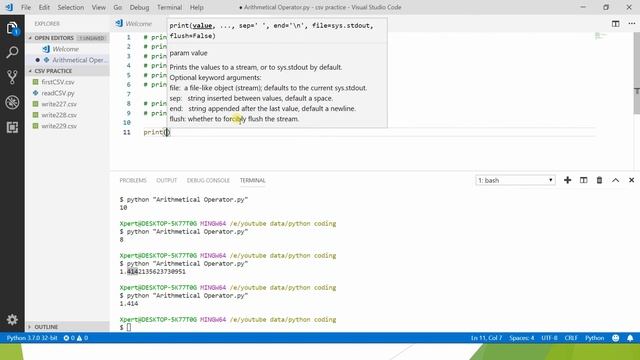Open firstCSV.csv file
This screenshot has height=360, width=640.
(x=58, y=82)
